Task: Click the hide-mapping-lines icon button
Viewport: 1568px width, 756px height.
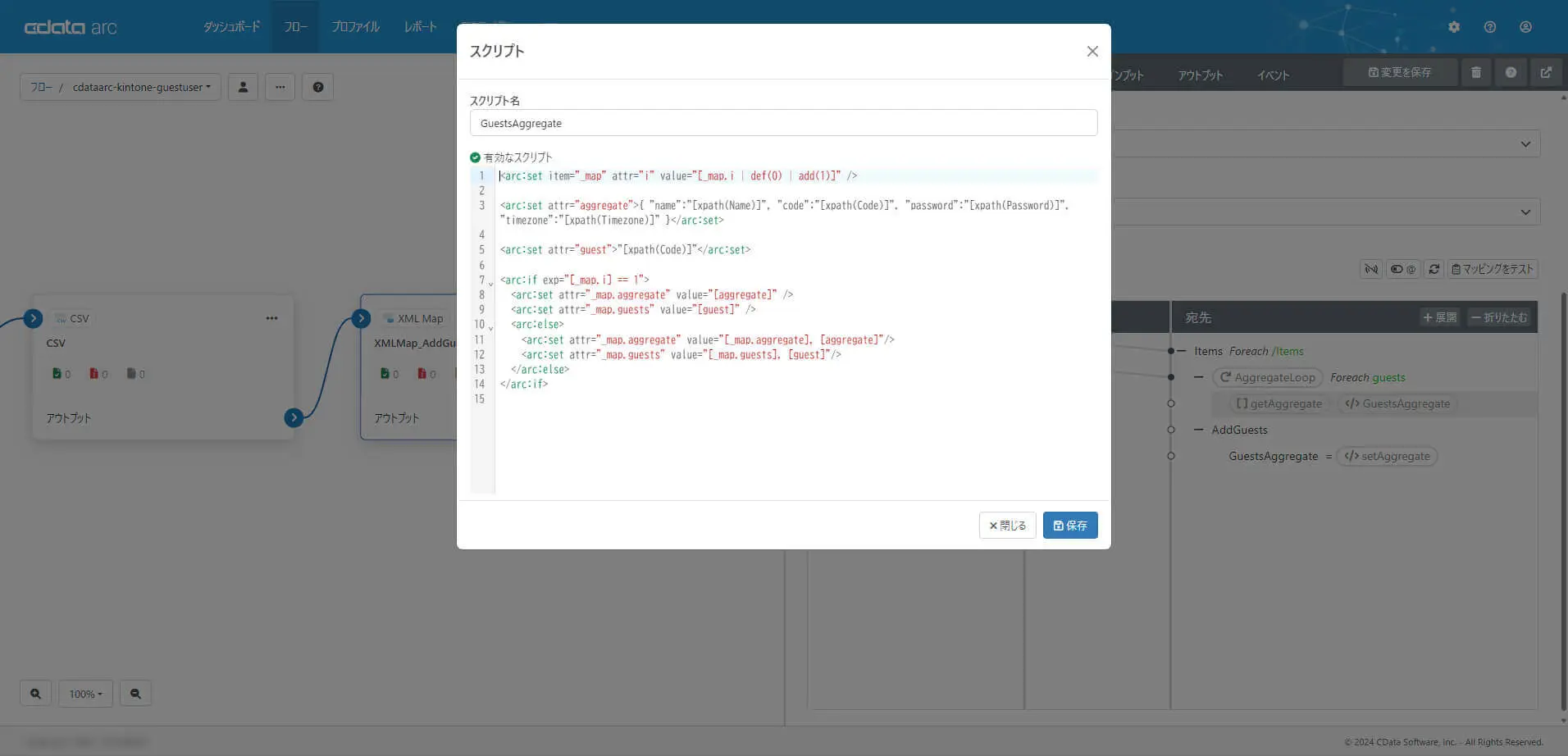Action: (x=1371, y=269)
